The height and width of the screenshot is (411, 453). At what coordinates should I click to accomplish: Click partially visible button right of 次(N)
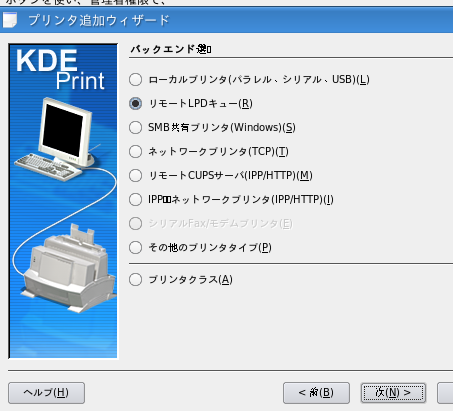click(x=445, y=393)
